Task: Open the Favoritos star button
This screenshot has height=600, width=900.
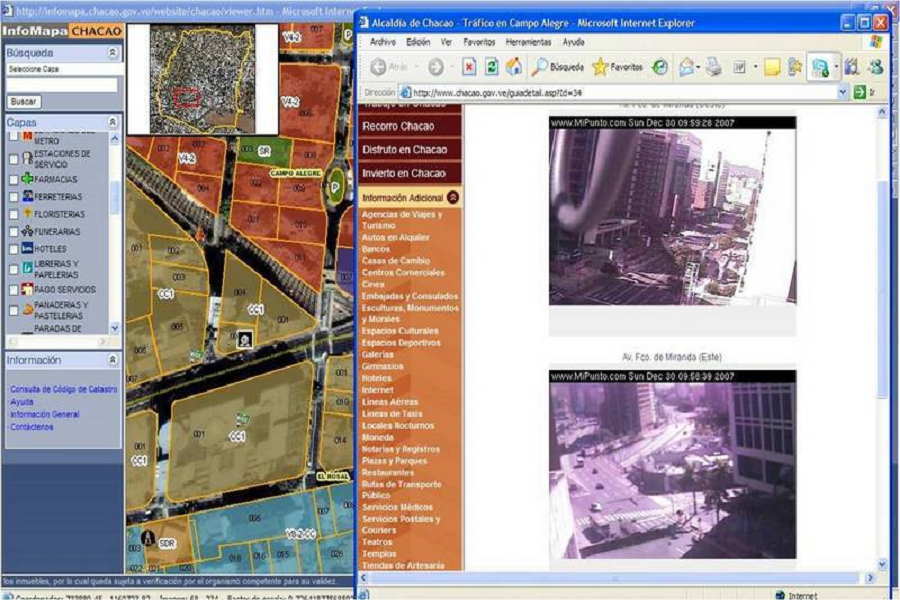Action: [x=618, y=67]
